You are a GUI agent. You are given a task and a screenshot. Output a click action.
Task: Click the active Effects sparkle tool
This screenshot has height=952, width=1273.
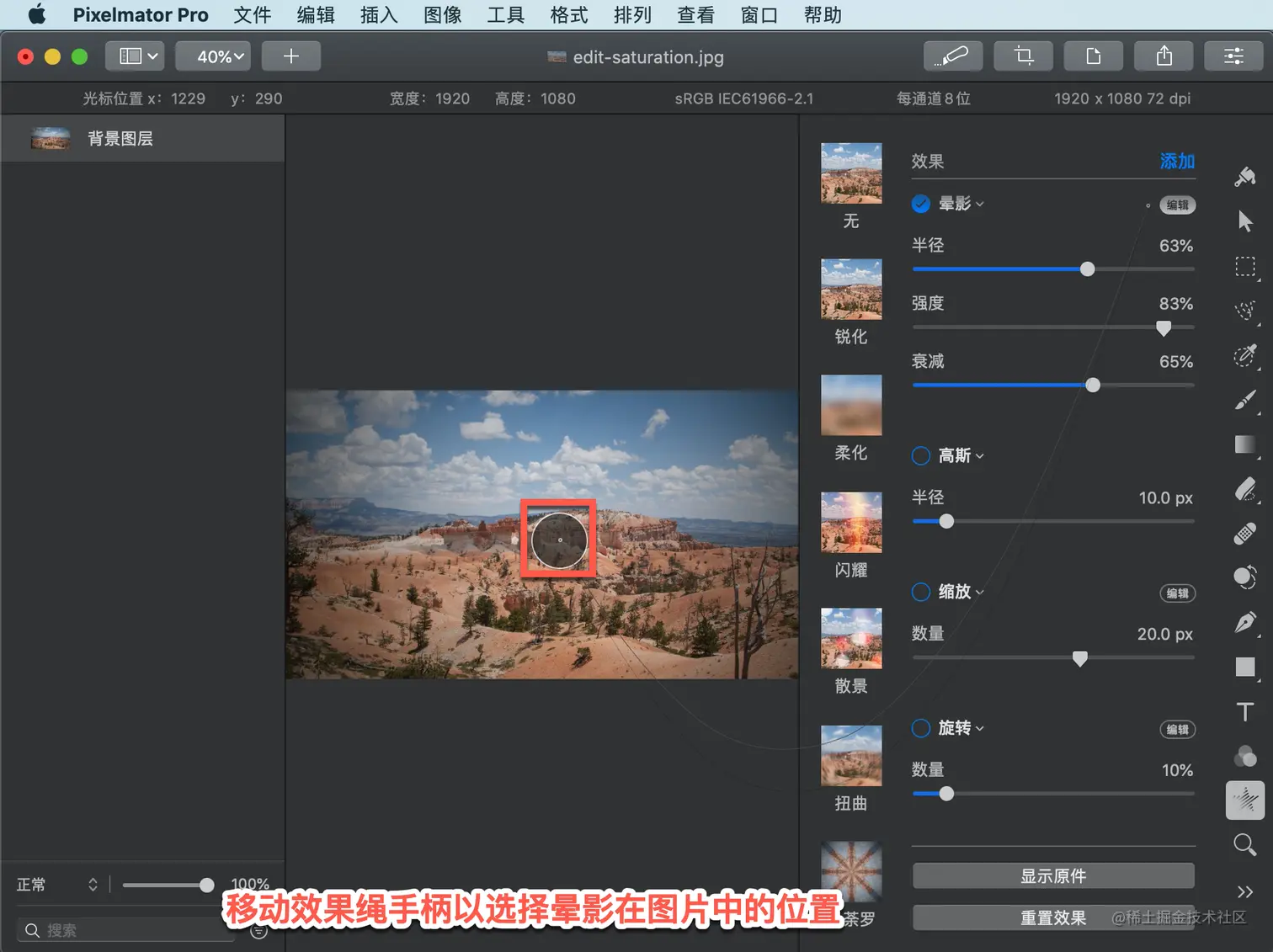click(x=1245, y=800)
